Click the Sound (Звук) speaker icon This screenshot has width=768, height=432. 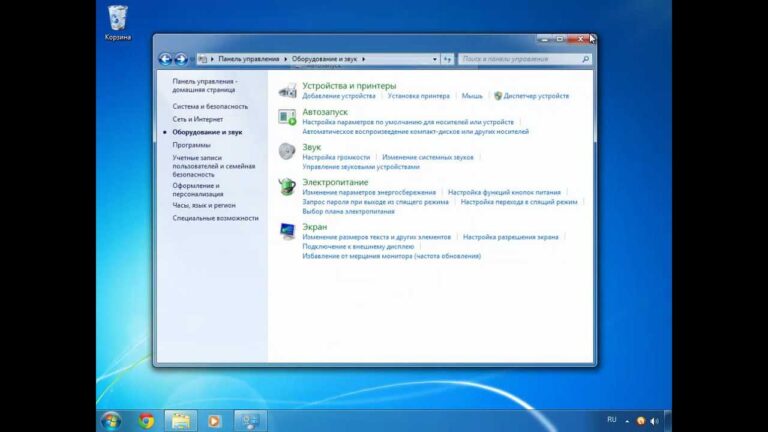click(287, 151)
